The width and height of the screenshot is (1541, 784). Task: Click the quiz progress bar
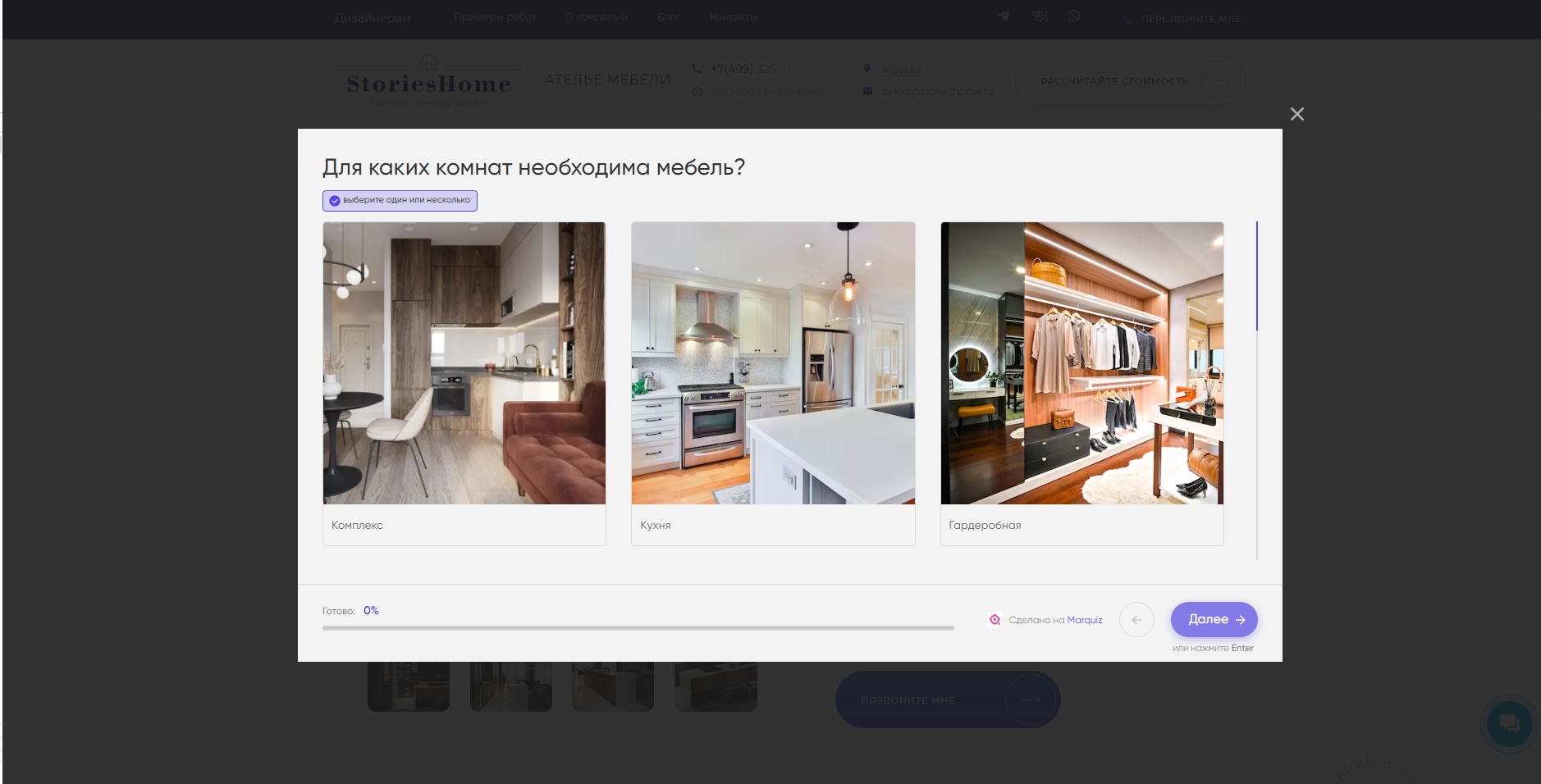pos(638,627)
